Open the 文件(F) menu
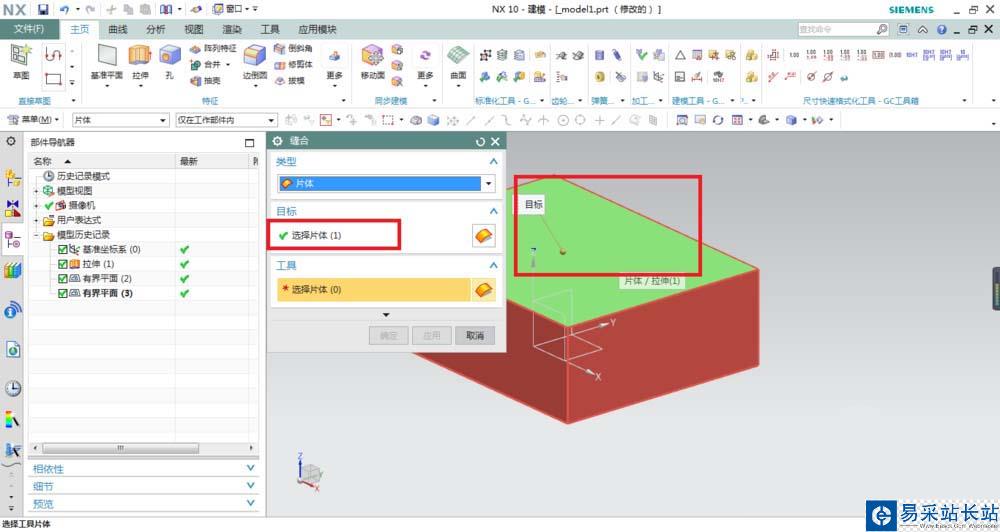Image resolution: width=1000 pixels, height=532 pixels. (29, 29)
